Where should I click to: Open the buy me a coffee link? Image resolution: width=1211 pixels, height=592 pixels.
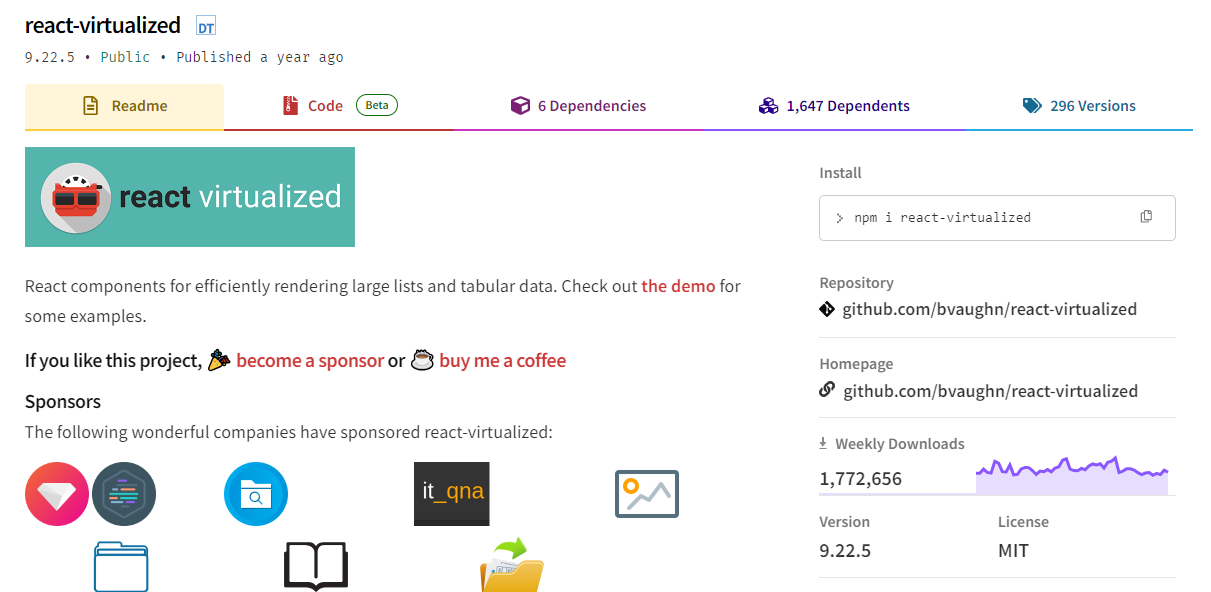[502, 361]
